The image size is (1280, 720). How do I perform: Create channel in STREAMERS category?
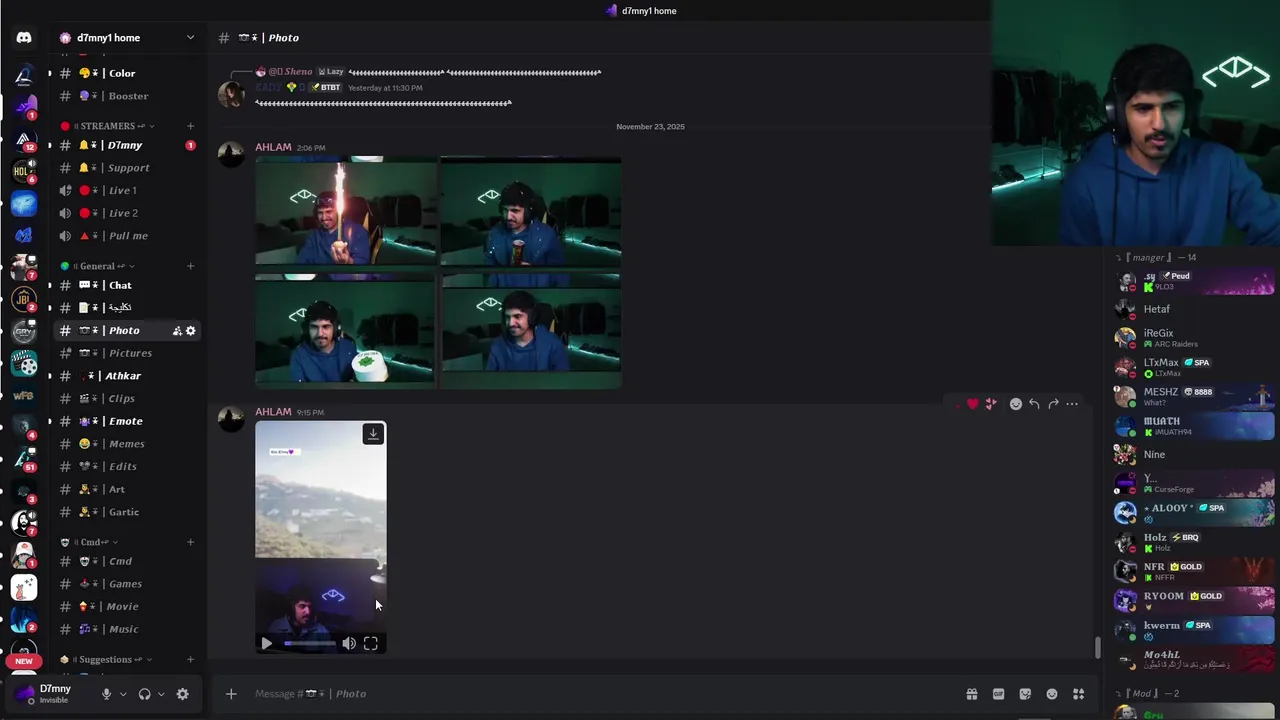point(190,126)
